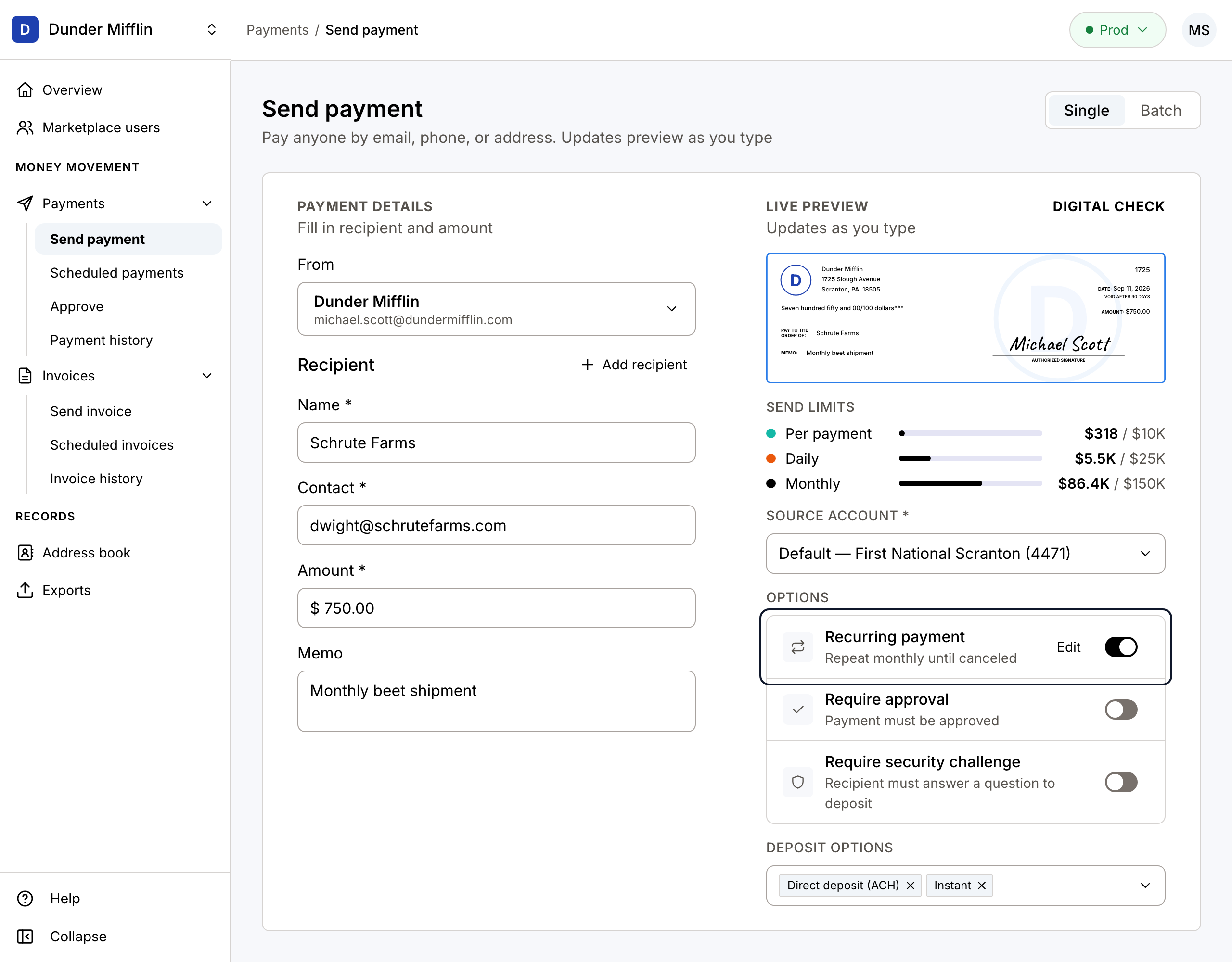
Task: Click the plus icon beside Add recipient
Action: [x=587, y=365]
